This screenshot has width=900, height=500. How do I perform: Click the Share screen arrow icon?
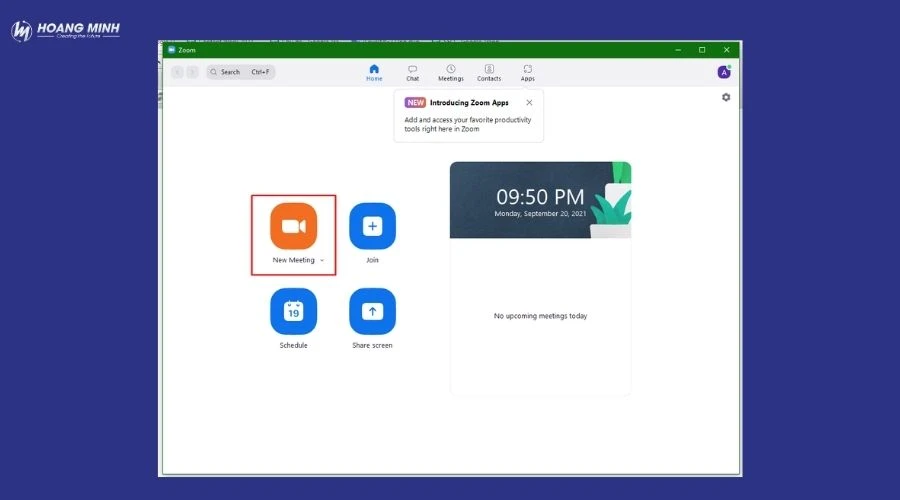(x=372, y=311)
